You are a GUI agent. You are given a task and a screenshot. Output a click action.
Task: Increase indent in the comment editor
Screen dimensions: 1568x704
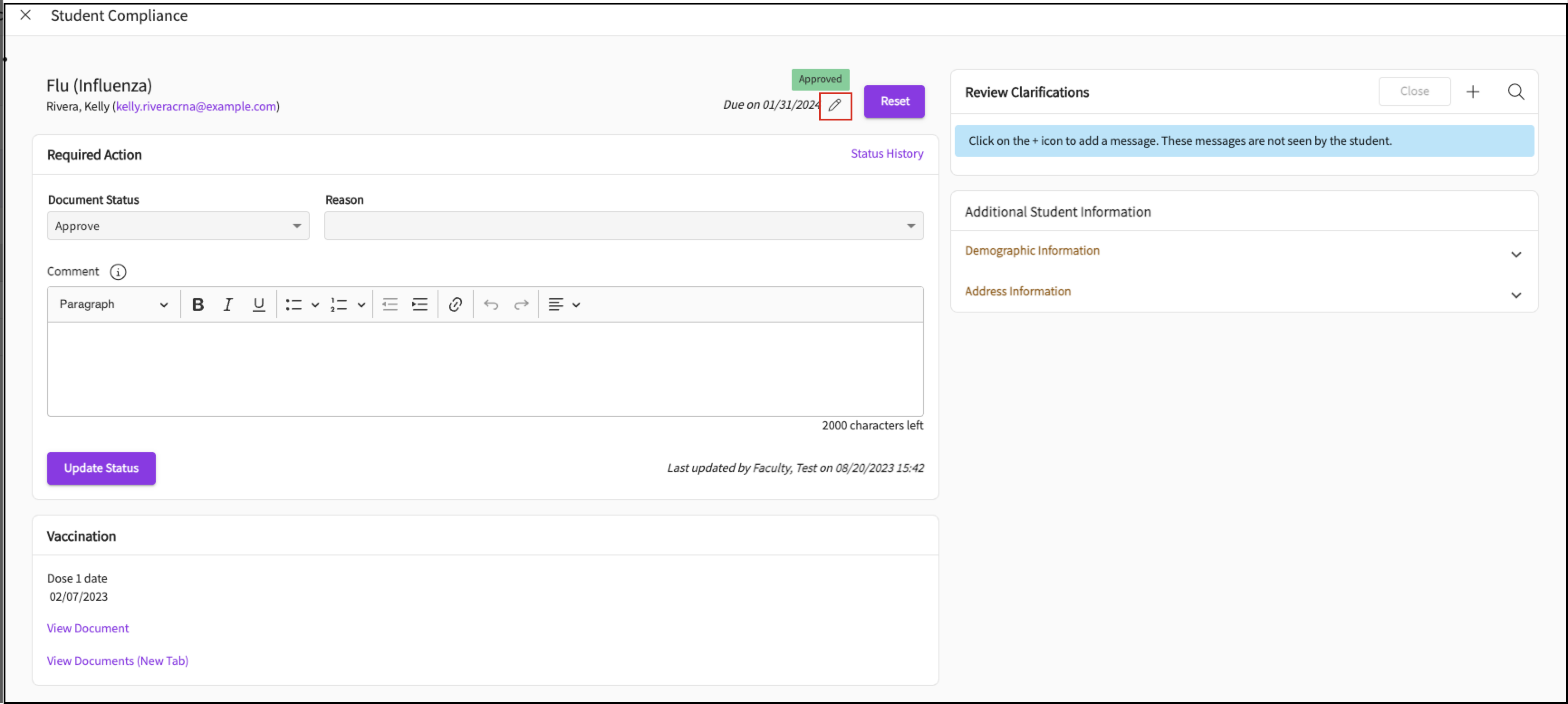[419, 304]
